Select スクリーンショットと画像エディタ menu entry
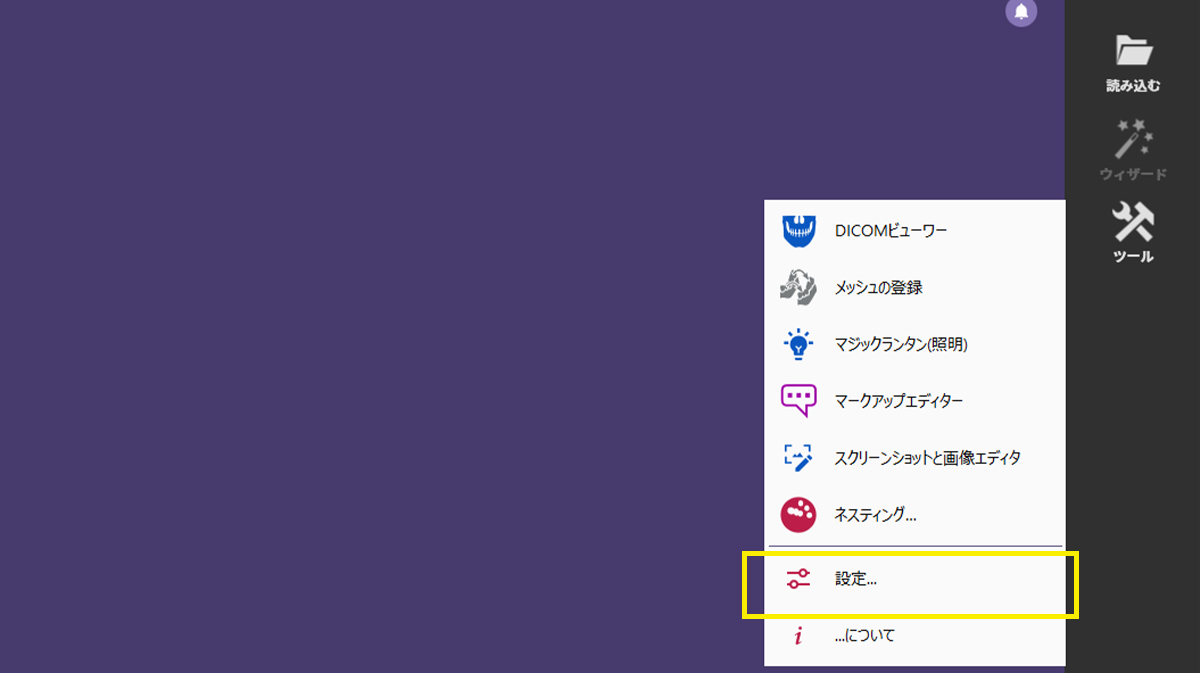Image resolution: width=1200 pixels, height=673 pixels. pyautogui.click(x=914, y=458)
